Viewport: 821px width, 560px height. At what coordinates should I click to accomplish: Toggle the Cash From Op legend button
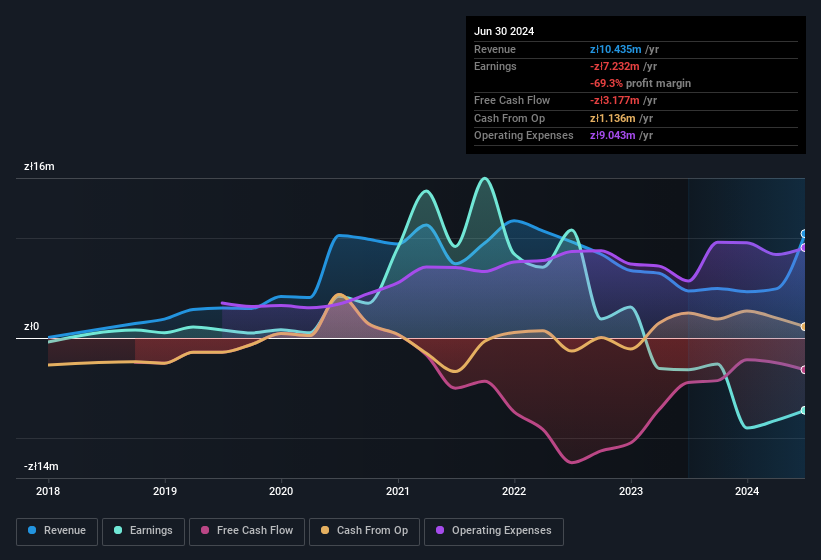pyautogui.click(x=364, y=531)
